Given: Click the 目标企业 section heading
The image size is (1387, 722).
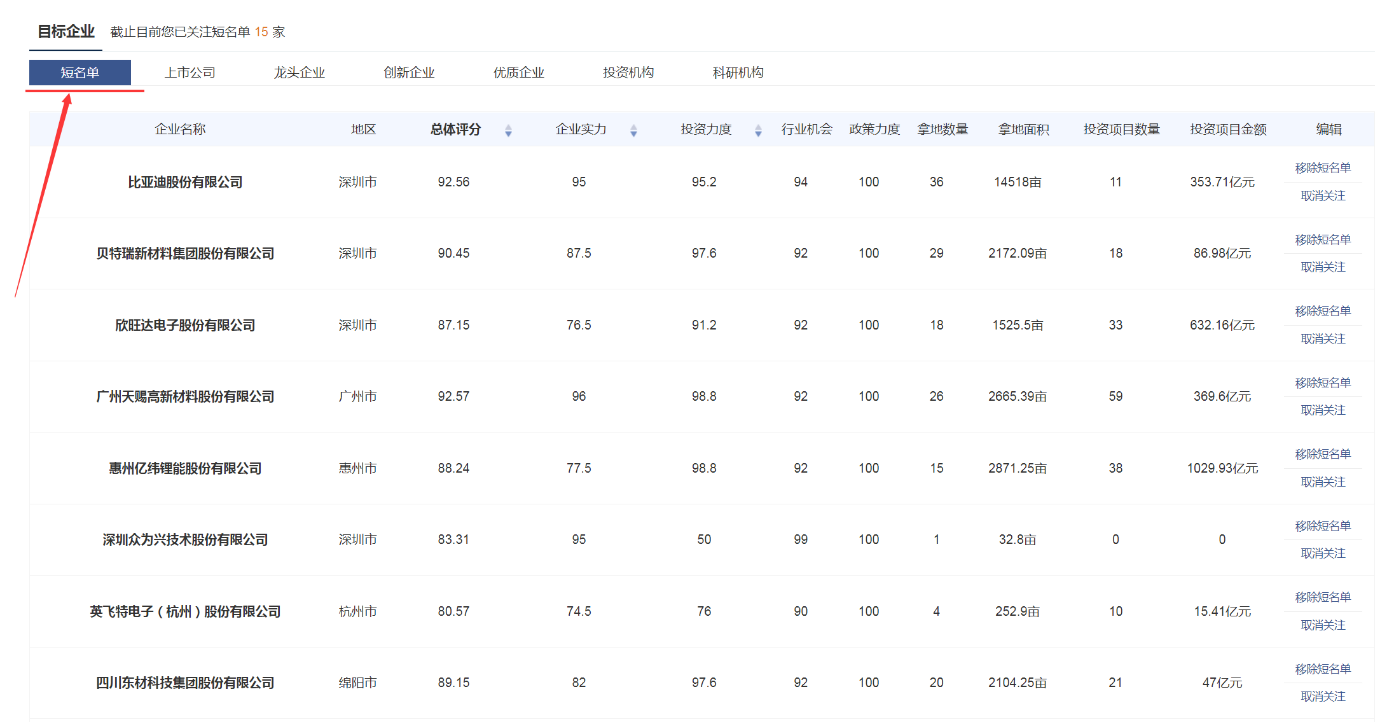Looking at the screenshot, I should click(66, 32).
